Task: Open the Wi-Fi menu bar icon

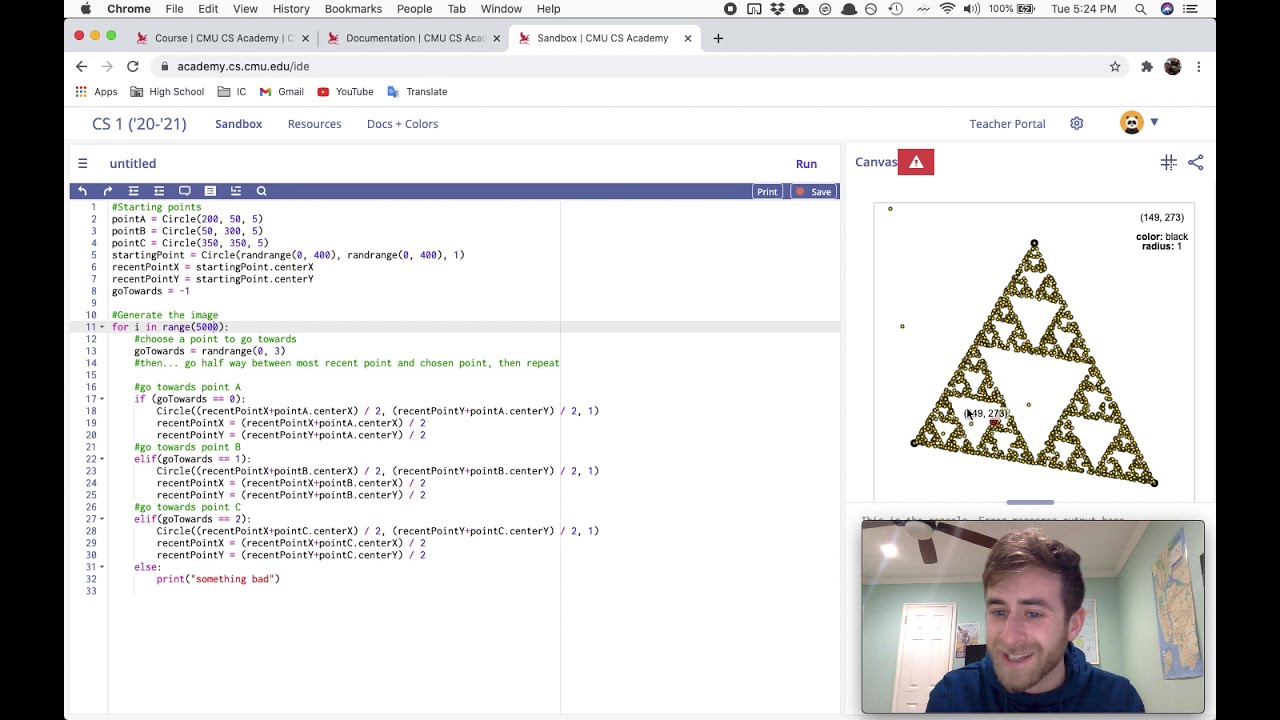Action: click(947, 9)
